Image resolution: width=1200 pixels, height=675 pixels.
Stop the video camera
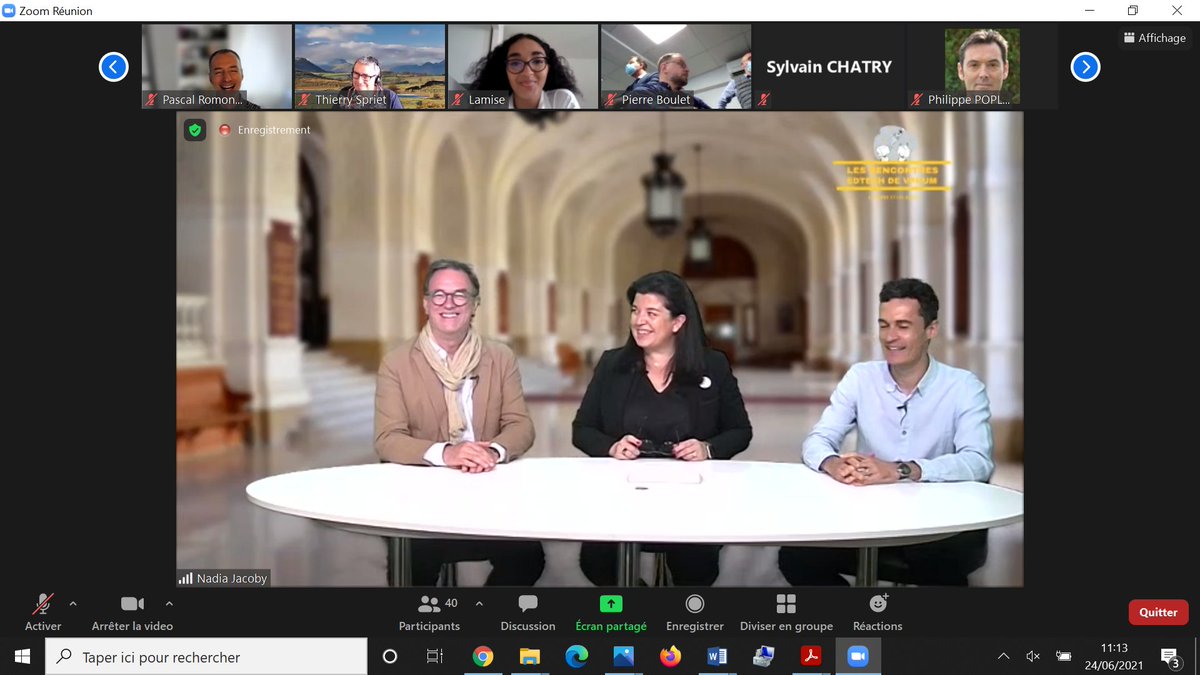tap(132, 612)
